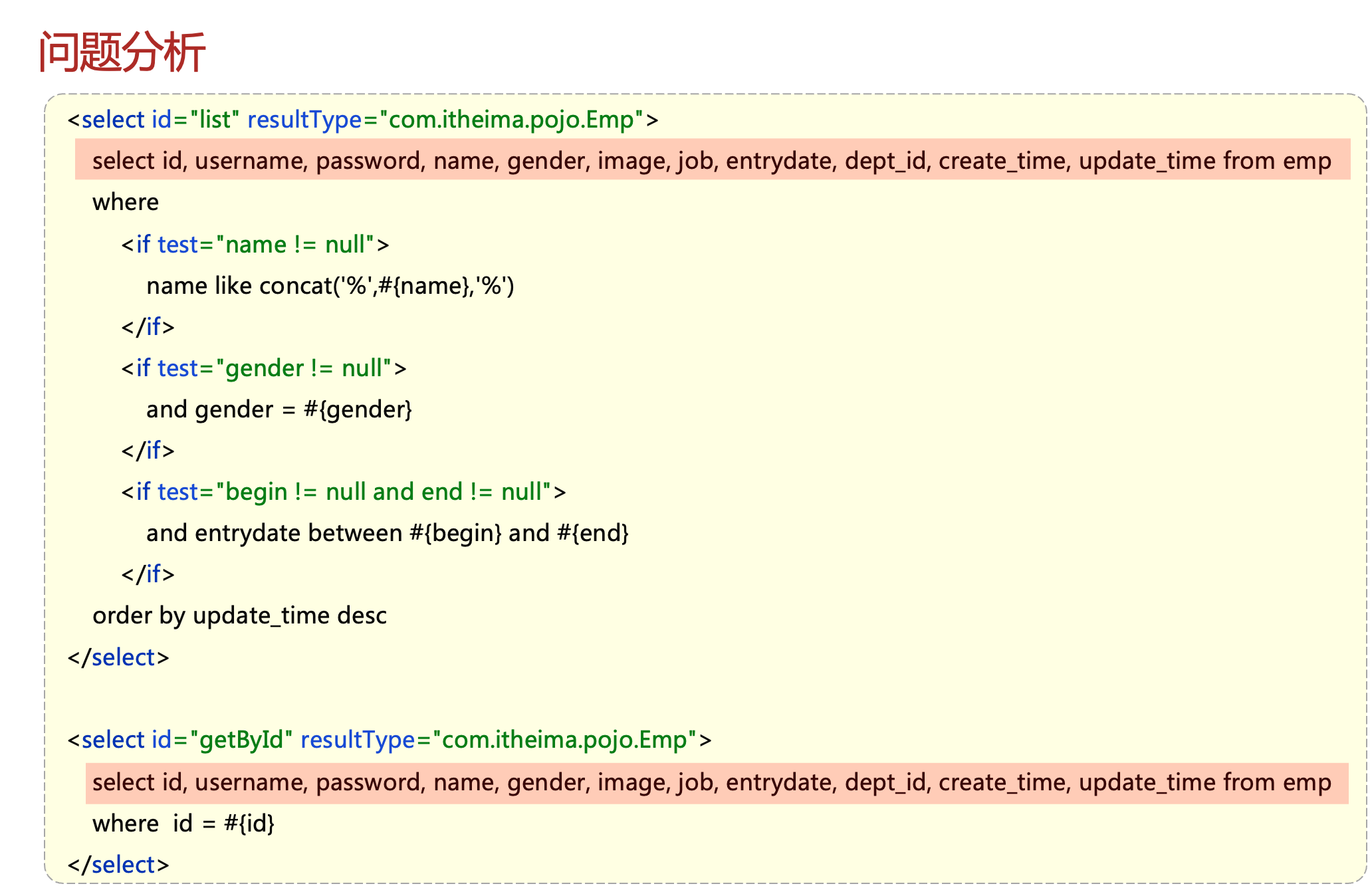
Task: Click the first highlighted select statement line
Action: point(711,161)
